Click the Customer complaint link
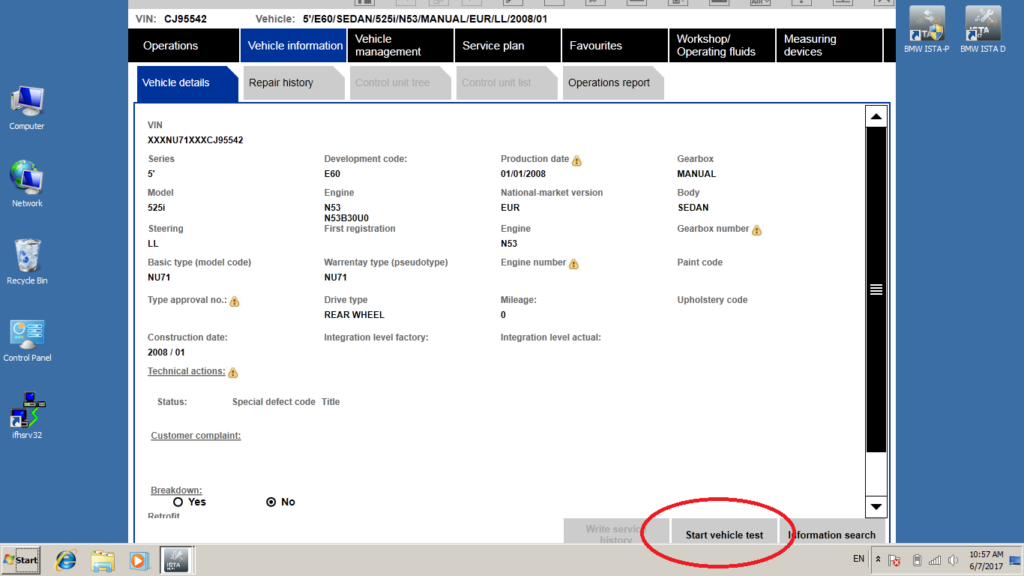Screen dimensions: 1024x576 click(196, 436)
